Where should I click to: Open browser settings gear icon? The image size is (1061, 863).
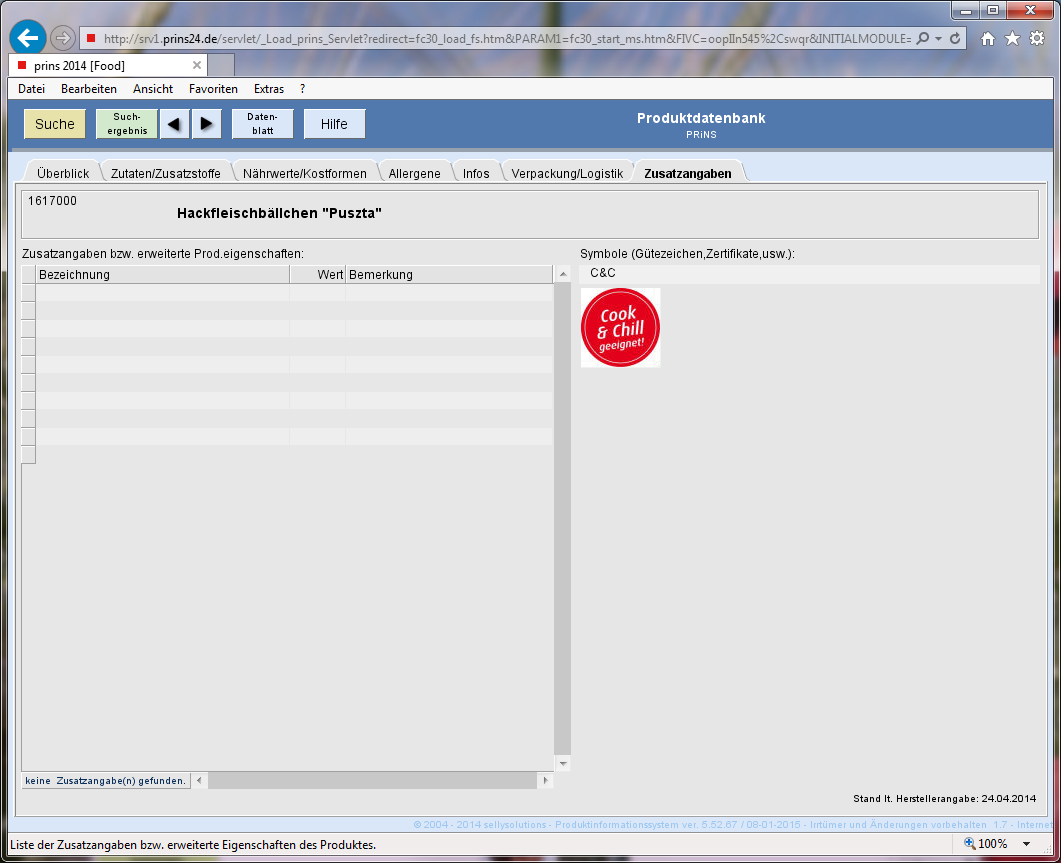pos(1037,39)
